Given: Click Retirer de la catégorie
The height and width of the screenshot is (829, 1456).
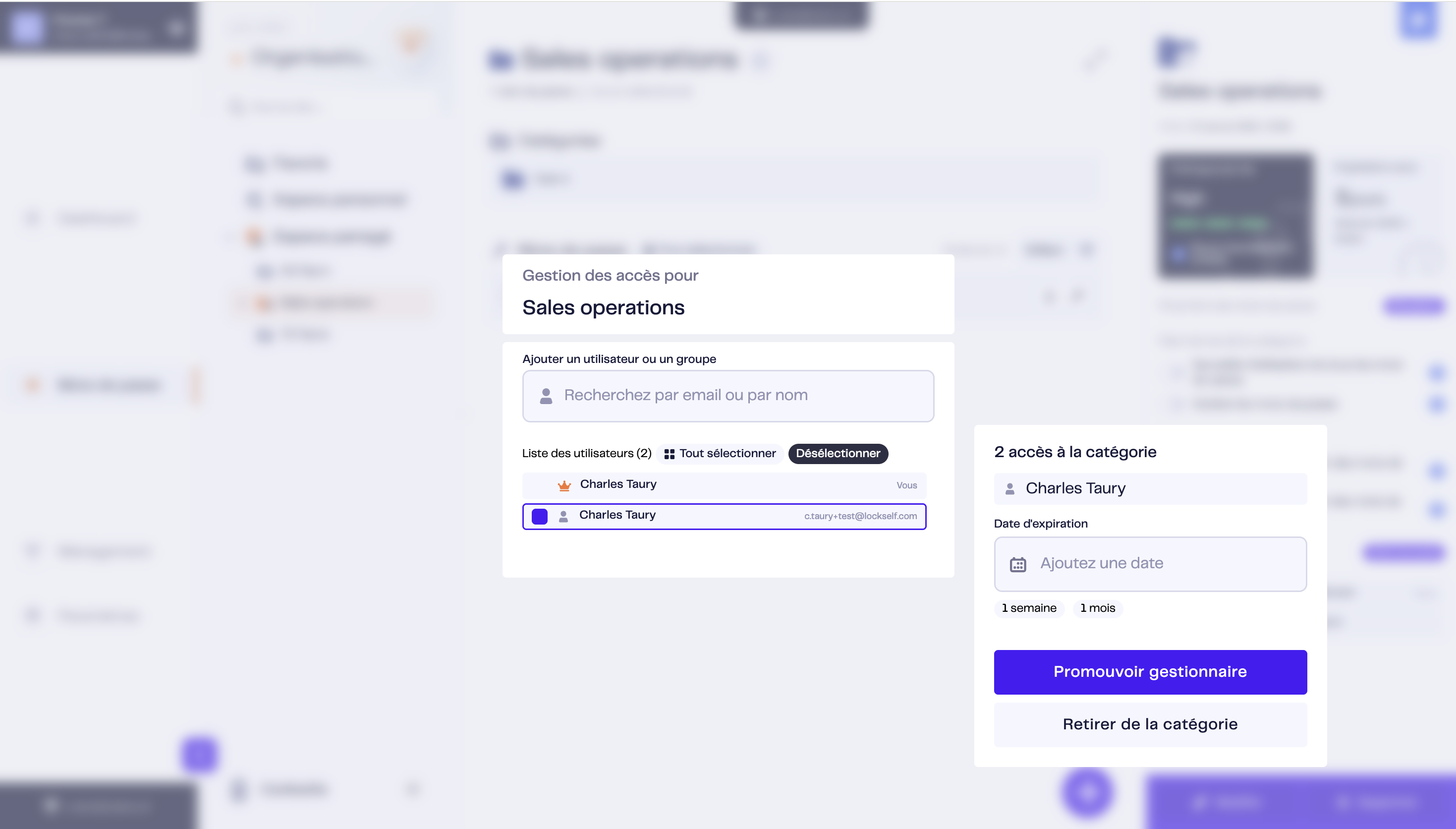Looking at the screenshot, I should tap(1150, 724).
